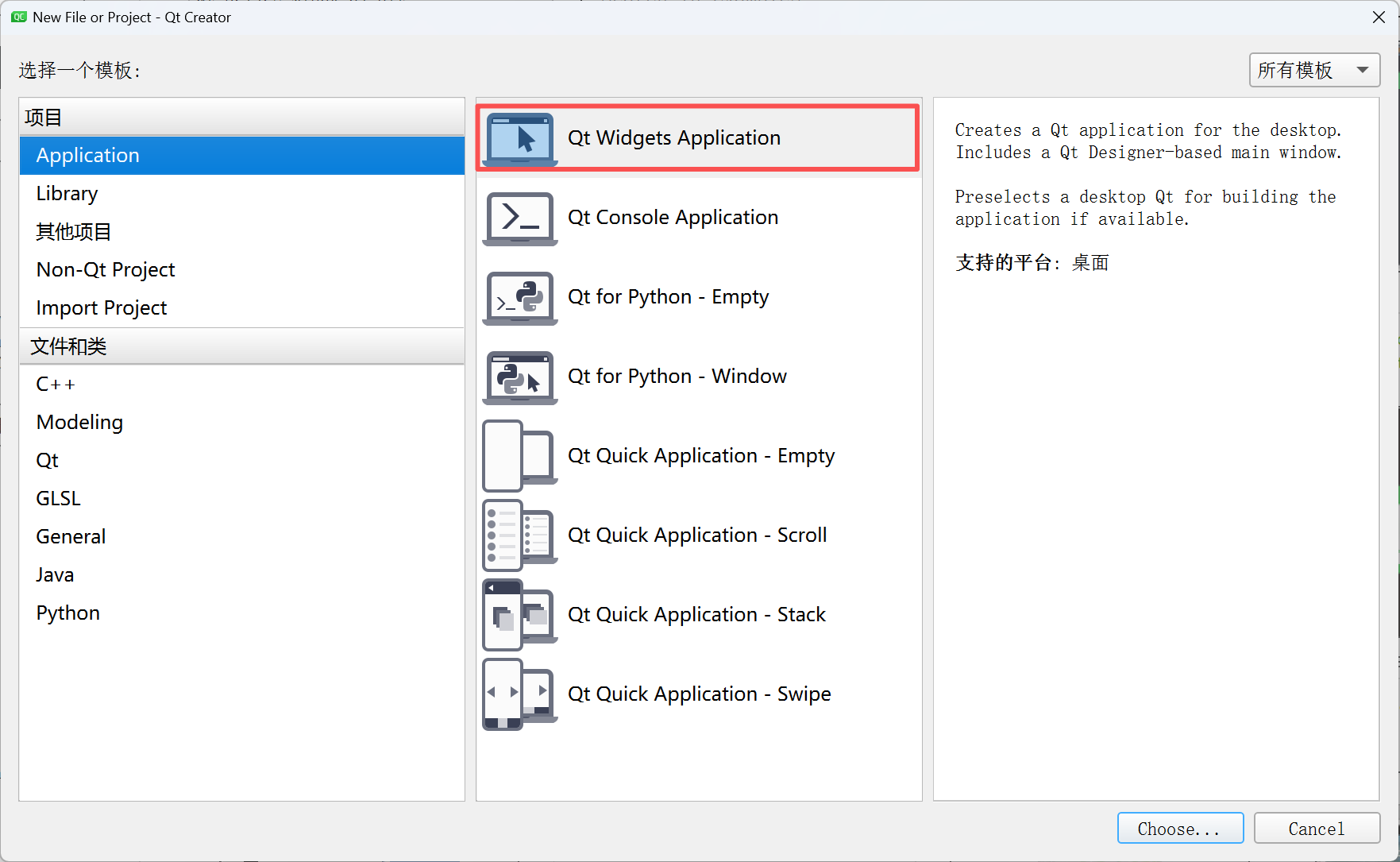Screen dimensions: 1400x862
Task: Choose the Qt Quick Application - Swipe icon
Action: [x=520, y=694]
